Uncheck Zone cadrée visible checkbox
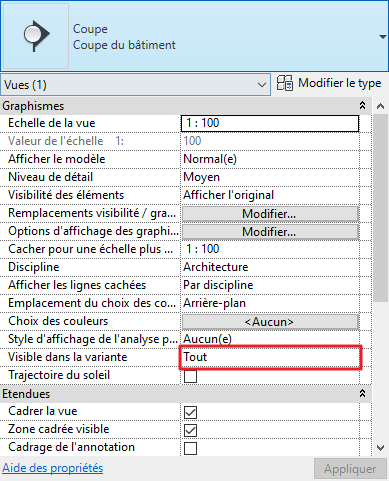This screenshot has height=481, width=389. point(190,430)
